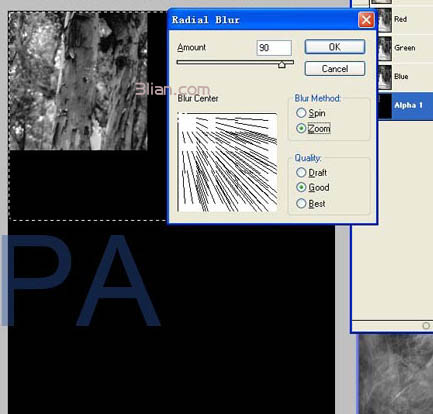
Task: Confirm Radial Blur with OK
Action: pos(335,47)
